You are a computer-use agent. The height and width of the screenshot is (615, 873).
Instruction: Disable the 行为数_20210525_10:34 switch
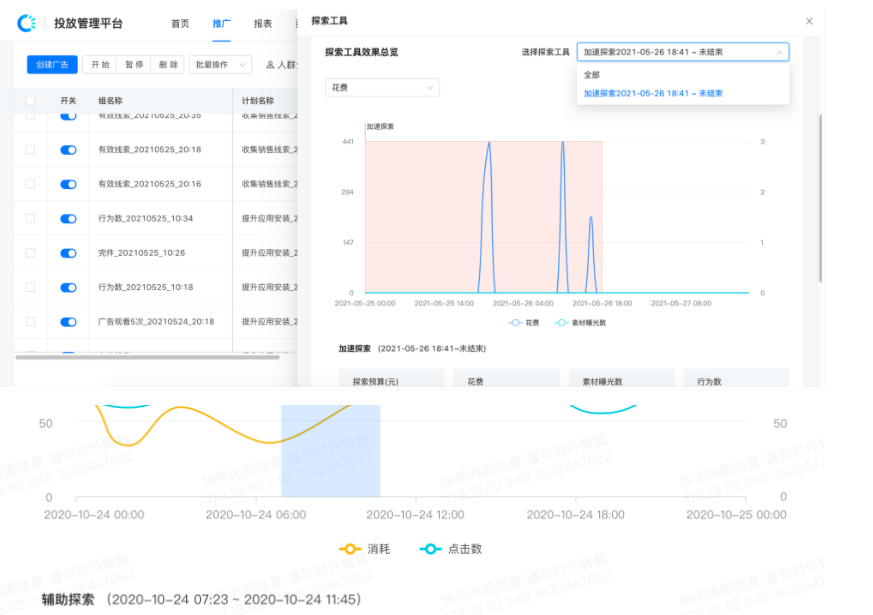click(x=64, y=218)
